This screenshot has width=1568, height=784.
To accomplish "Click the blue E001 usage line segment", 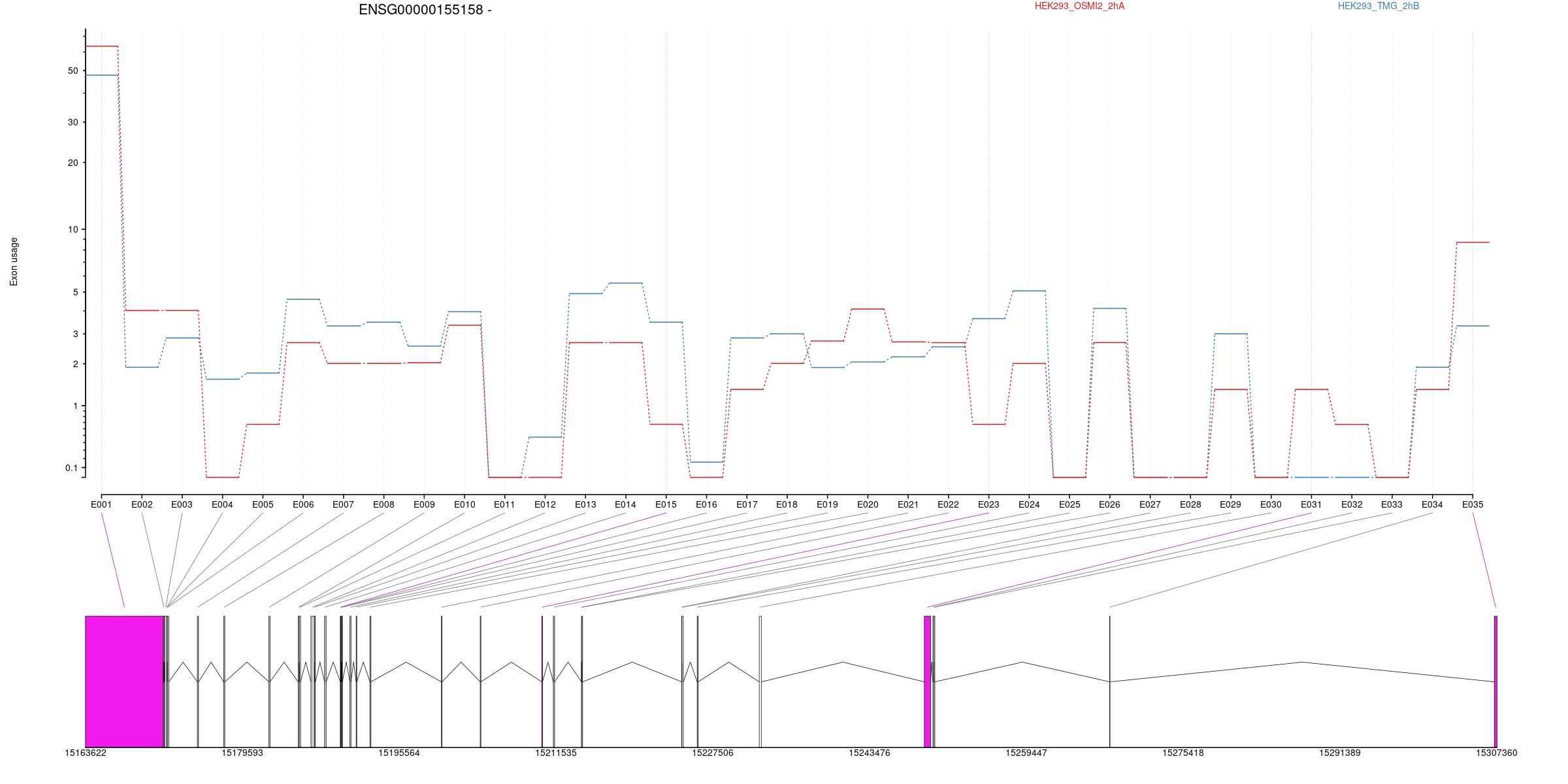I will tap(101, 75).
